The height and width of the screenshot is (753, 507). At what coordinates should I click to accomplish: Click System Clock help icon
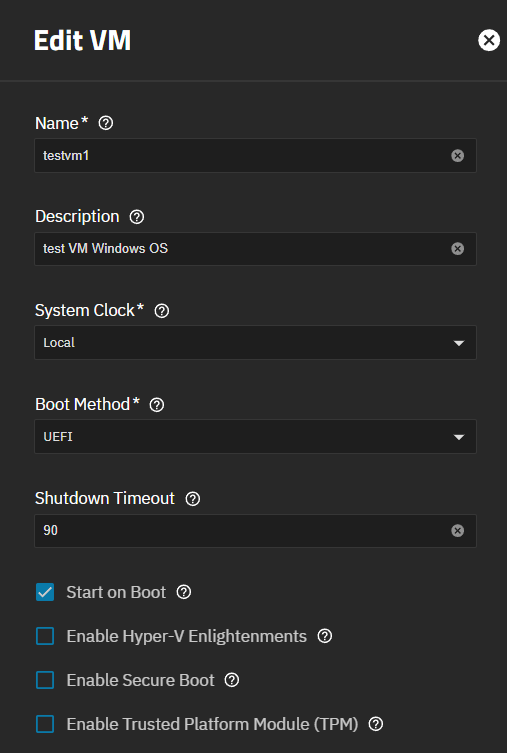coord(162,311)
